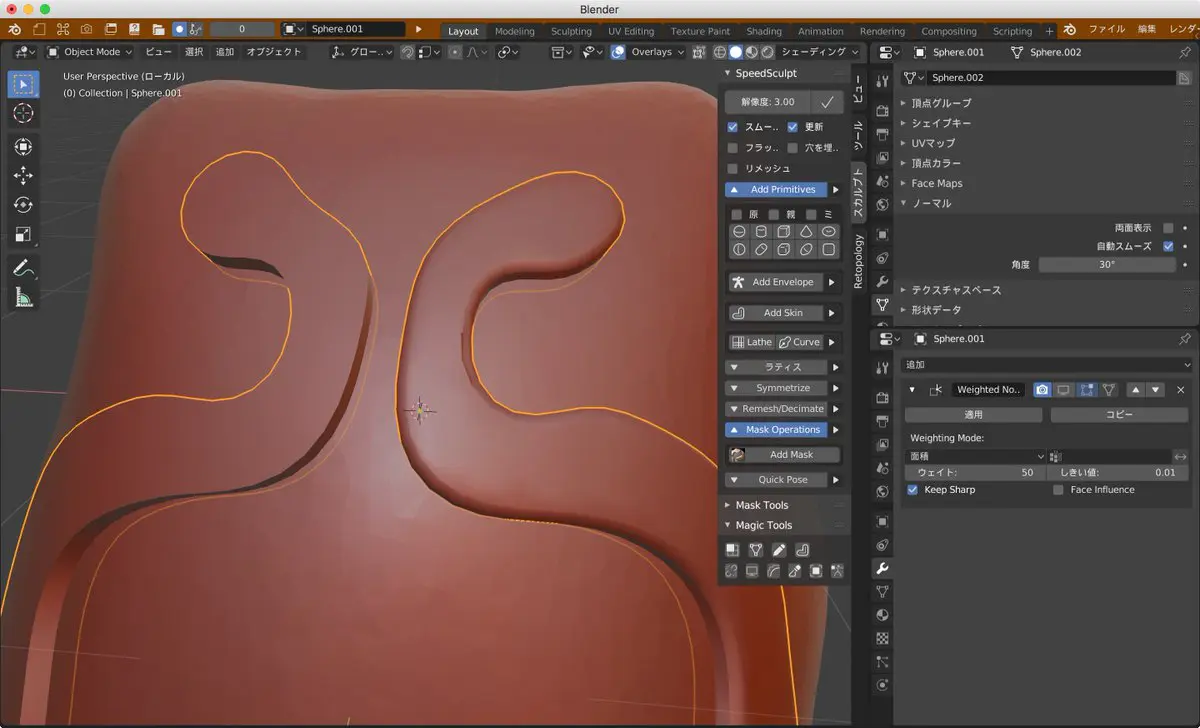Enable the リメッシュ checkbox
Viewport: 1200px width, 728px height.
click(733, 169)
